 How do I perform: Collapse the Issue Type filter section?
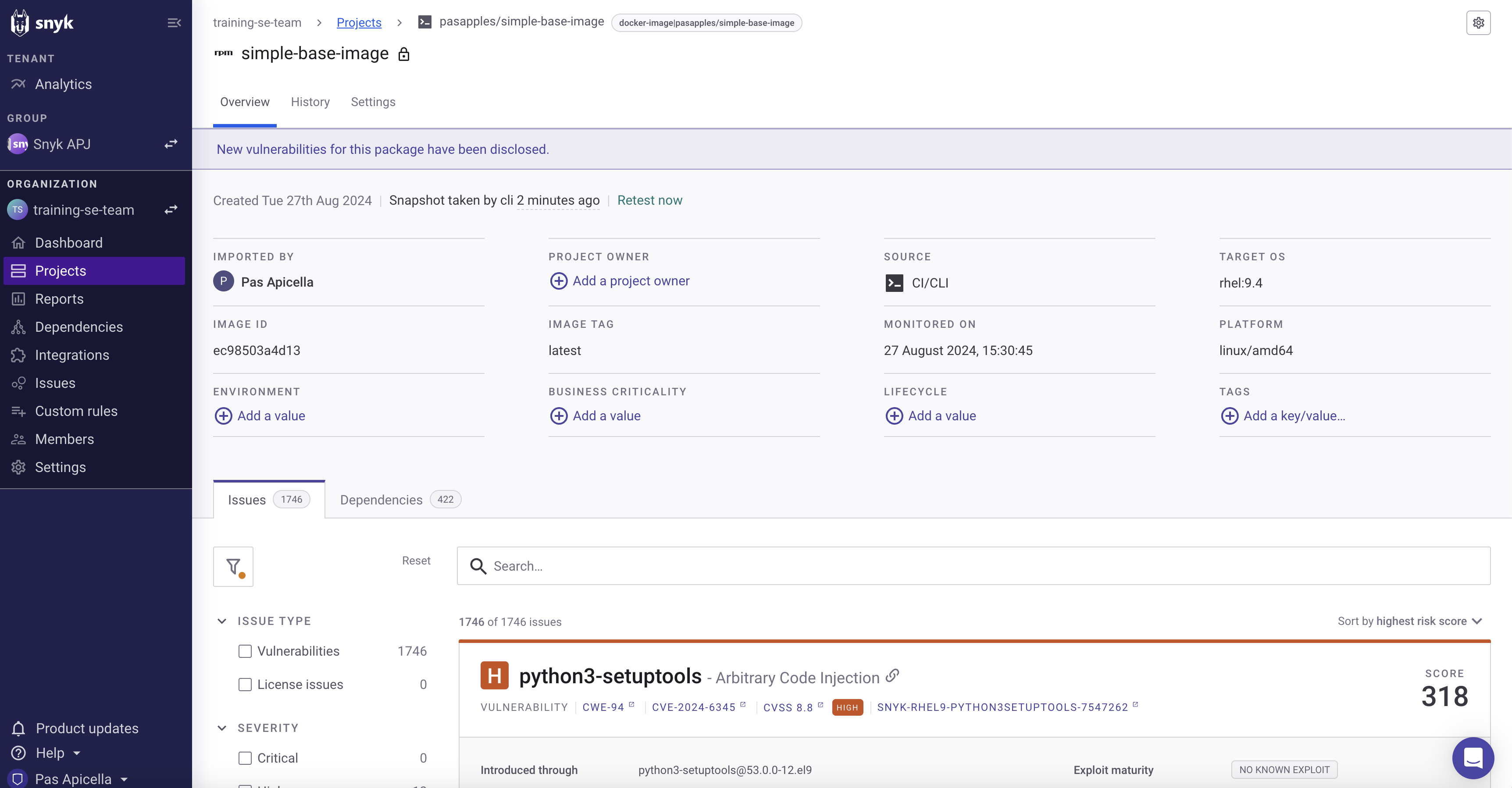tap(222, 621)
